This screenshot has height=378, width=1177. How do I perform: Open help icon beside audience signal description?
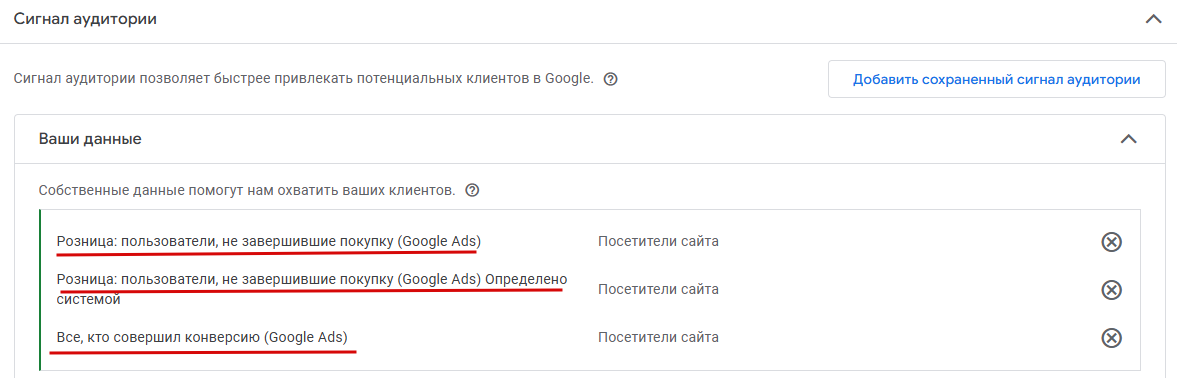click(x=610, y=79)
